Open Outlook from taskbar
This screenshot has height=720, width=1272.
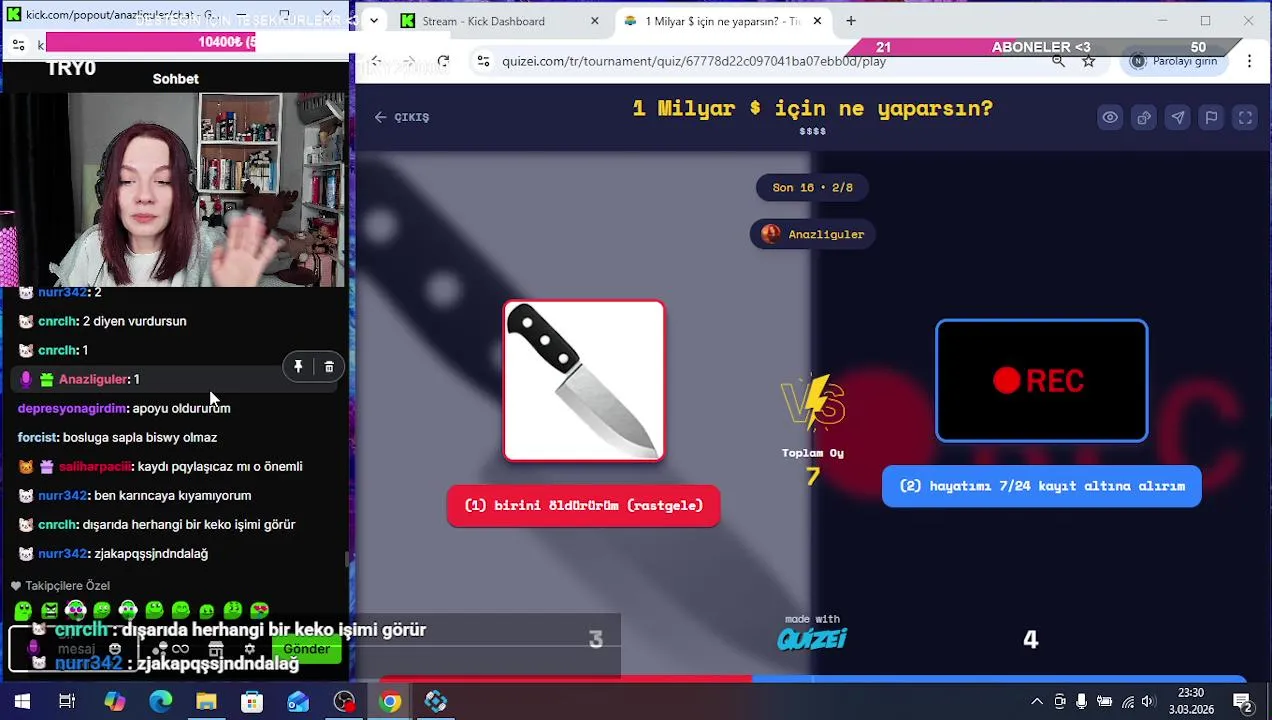click(x=298, y=702)
